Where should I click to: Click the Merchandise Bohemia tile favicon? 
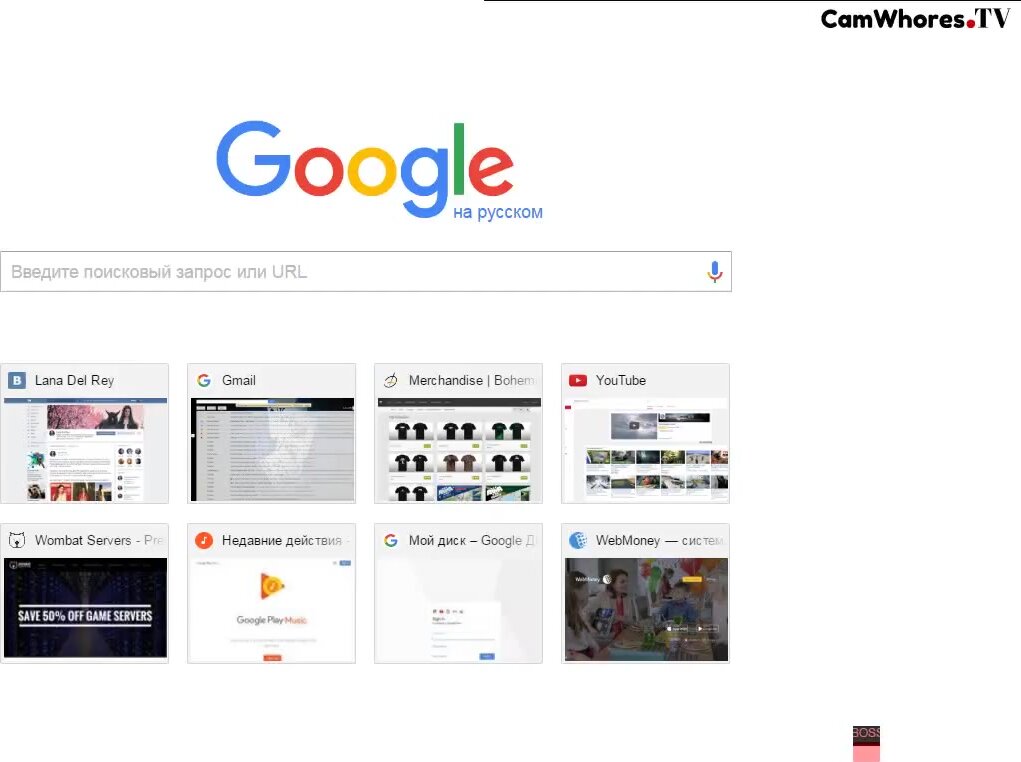(391, 380)
